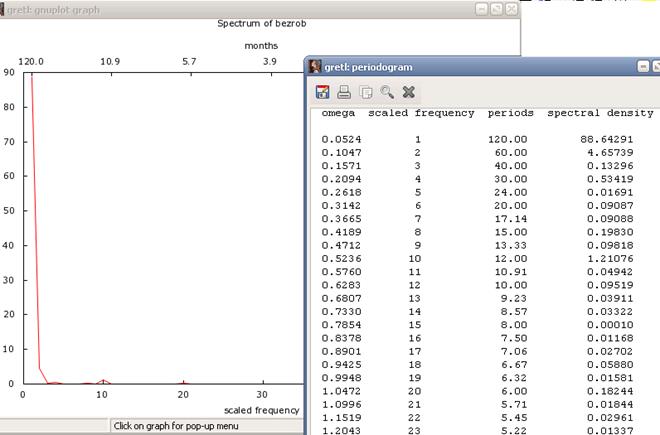This screenshot has height=435, width=660.
Task: Print the periodogram output
Action: pyautogui.click(x=344, y=92)
